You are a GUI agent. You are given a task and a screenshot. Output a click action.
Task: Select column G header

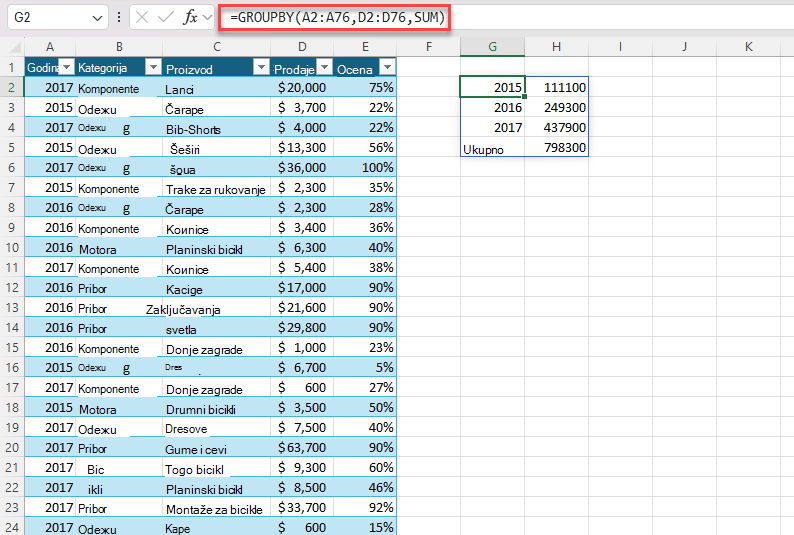pos(493,47)
